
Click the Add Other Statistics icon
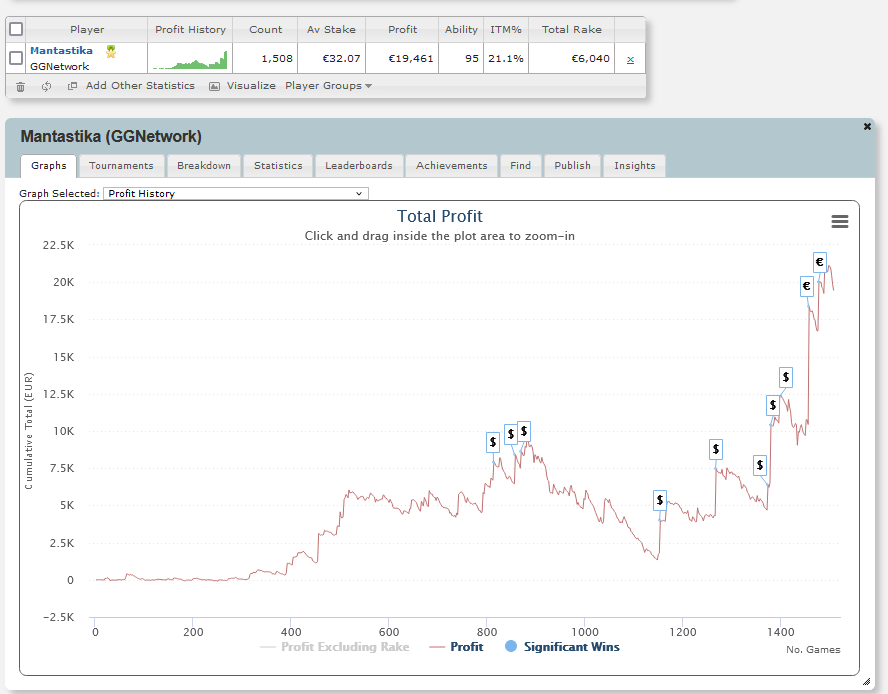pyautogui.click(x=72, y=86)
